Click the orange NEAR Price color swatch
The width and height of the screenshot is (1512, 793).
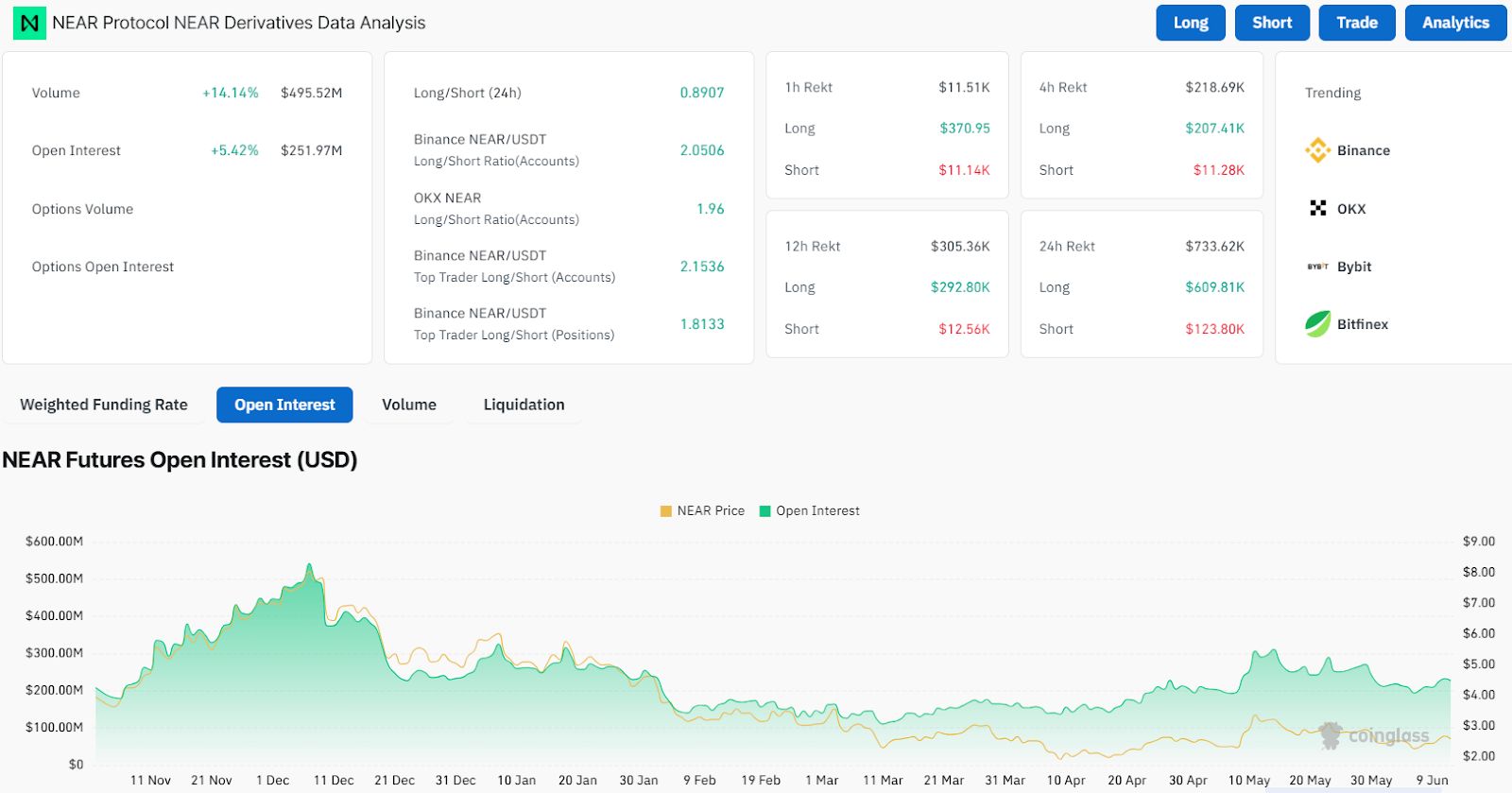[x=666, y=511]
